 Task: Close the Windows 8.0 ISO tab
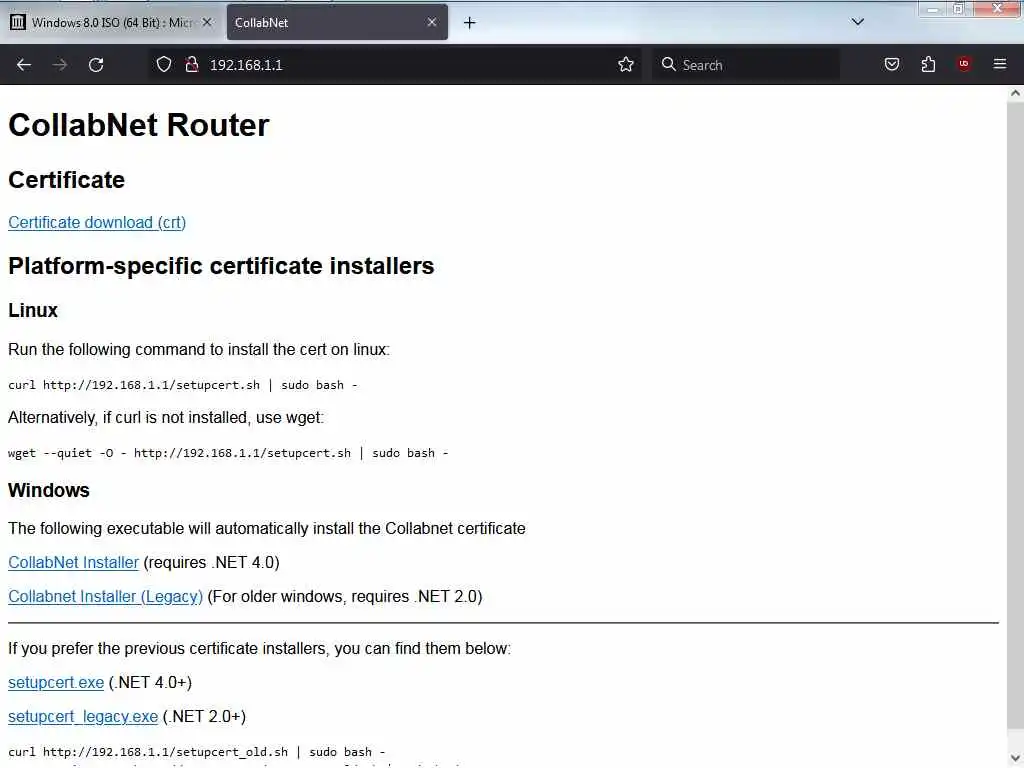(x=207, y=22)
